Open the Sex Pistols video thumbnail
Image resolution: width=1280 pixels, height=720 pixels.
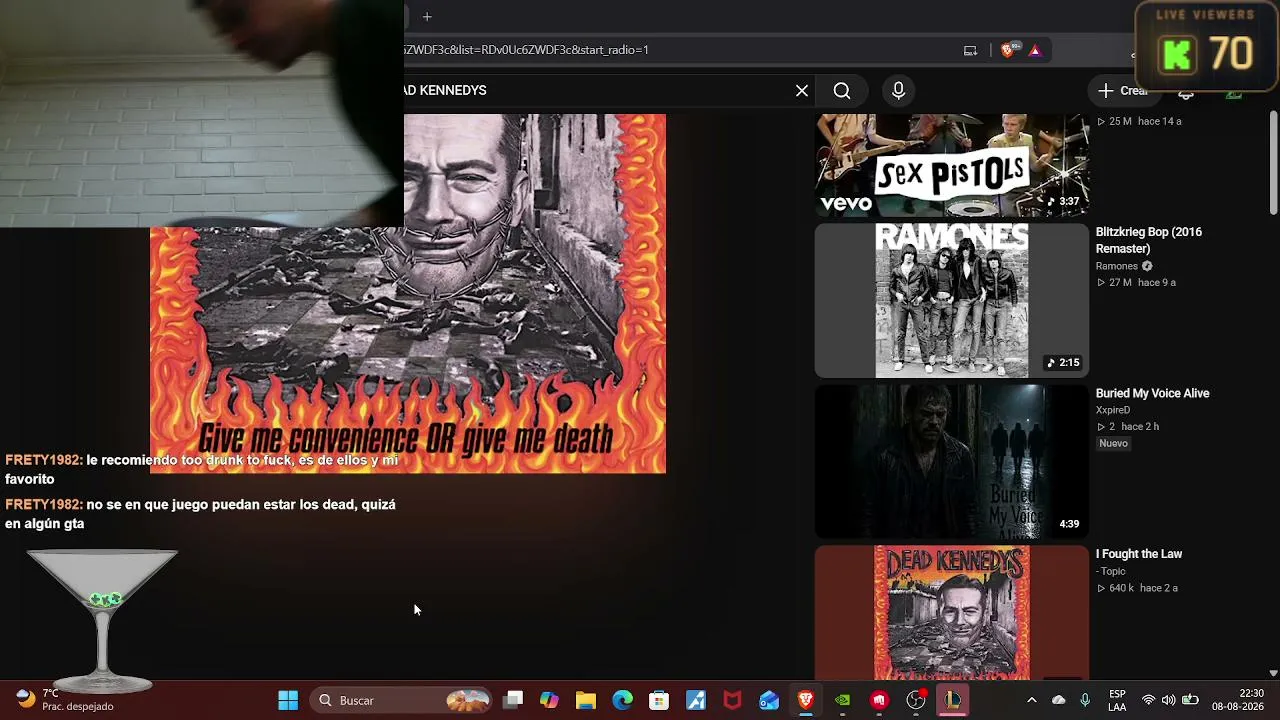coord(952,165)
